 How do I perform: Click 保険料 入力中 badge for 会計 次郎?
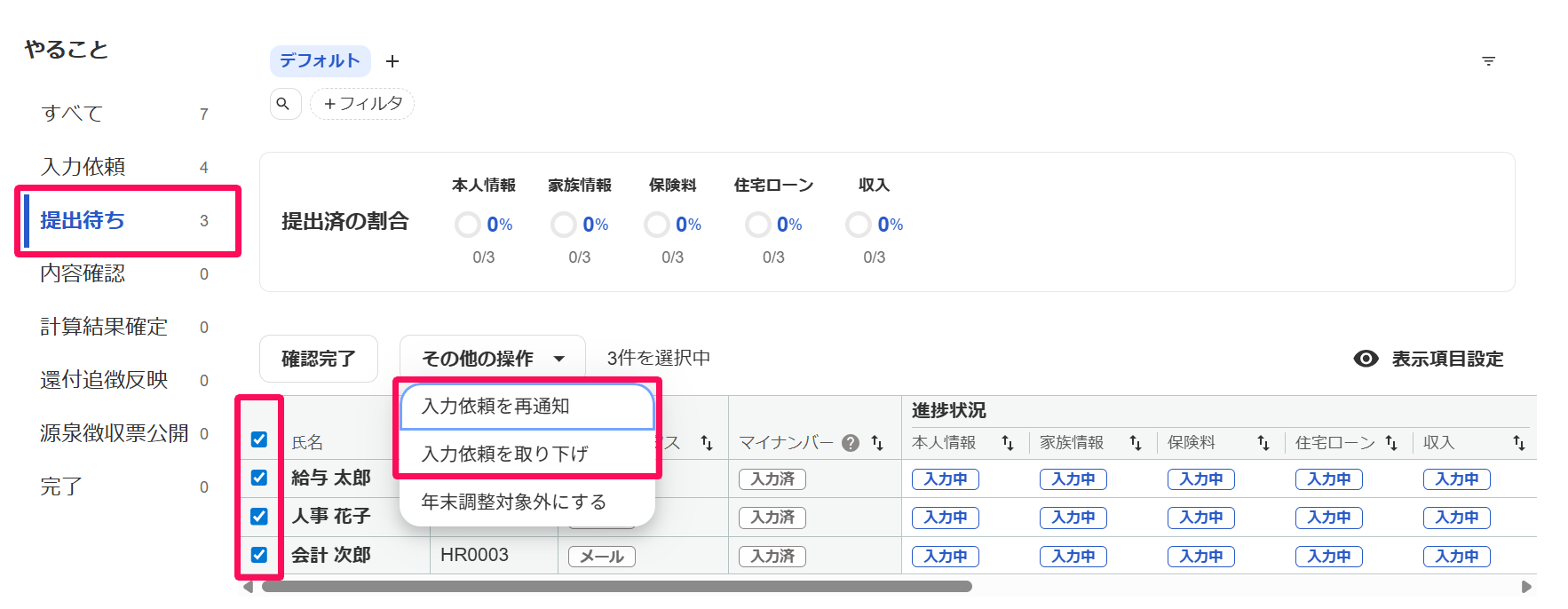(1201, 557)
